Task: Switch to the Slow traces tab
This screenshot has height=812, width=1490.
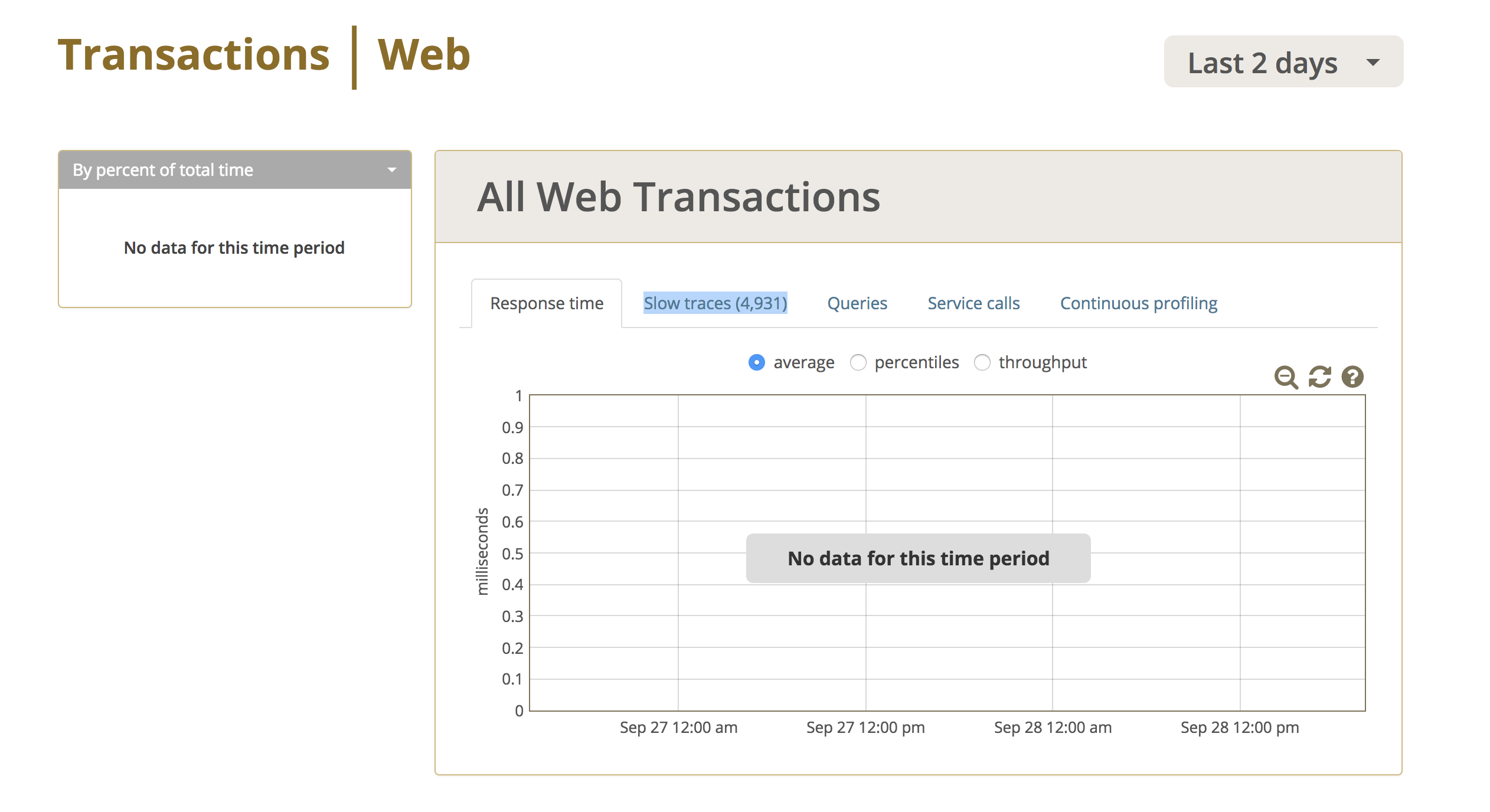Action: tap(715, 303)
